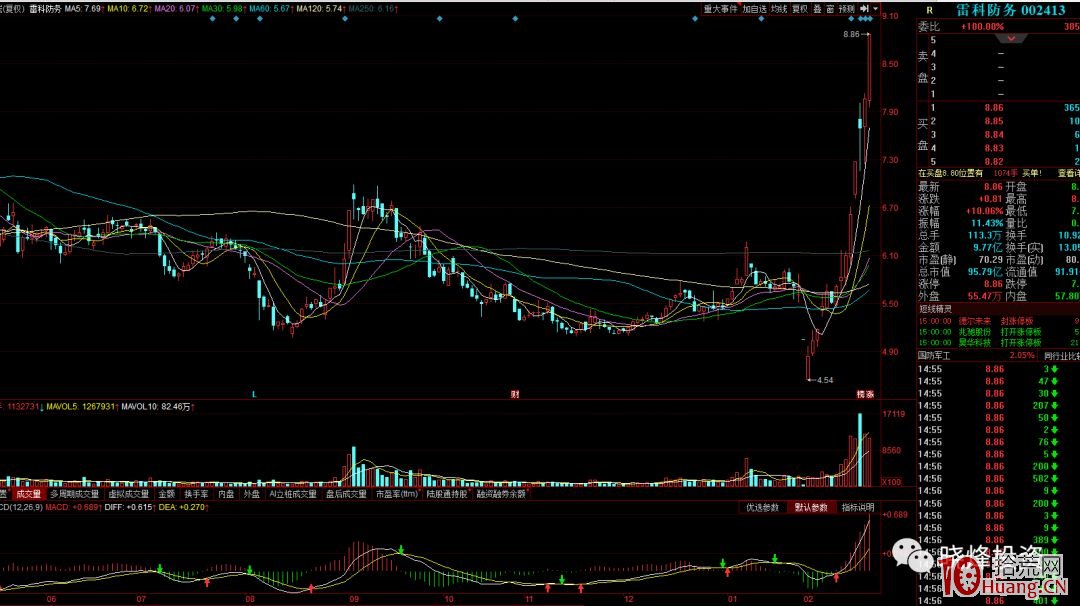
Task: Open the 盘后成交量 tab
Action: [346, 494]
